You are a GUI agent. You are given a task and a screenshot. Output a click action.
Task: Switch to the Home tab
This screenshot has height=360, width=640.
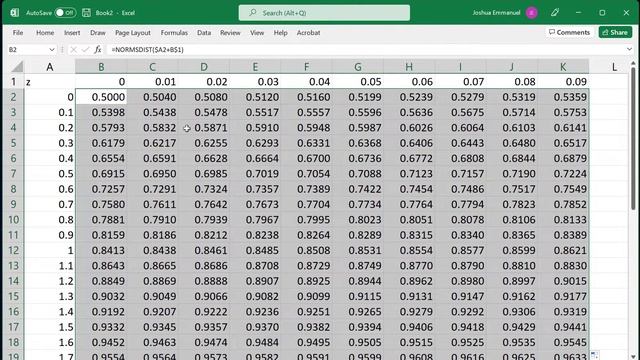(x=45, y=33)
